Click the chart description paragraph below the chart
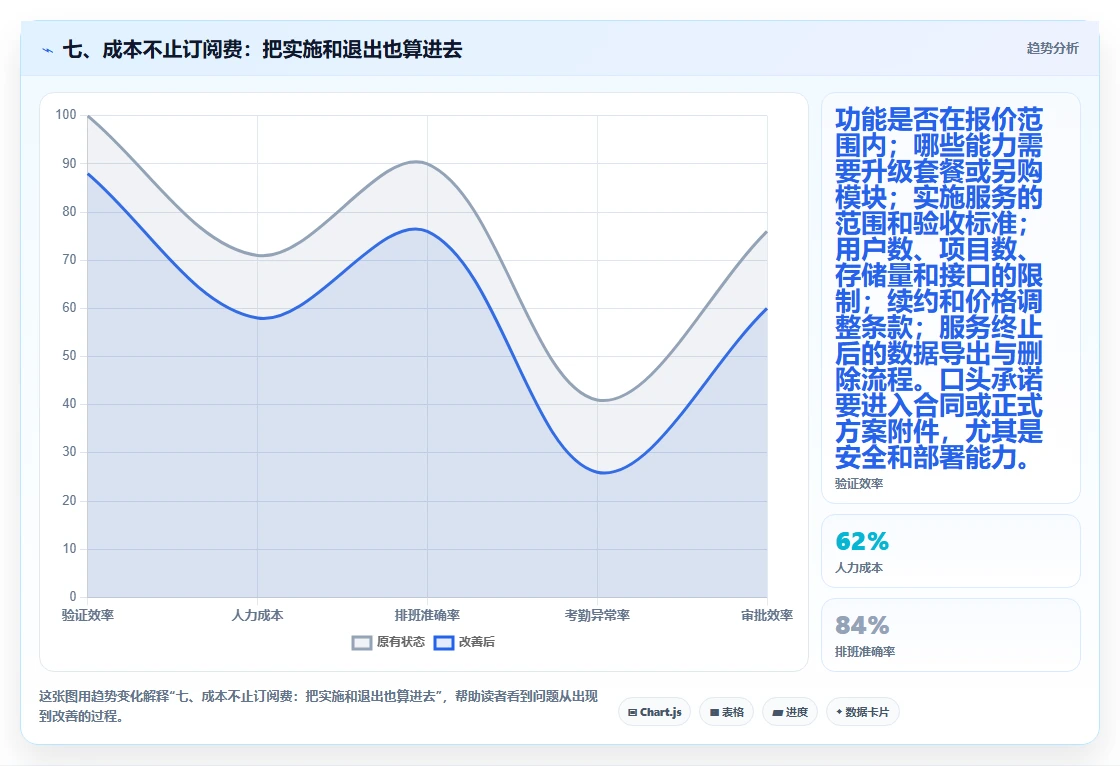Image resolution: width=1120 pixels, height=766 pixels. pyautogui.click(x=319, y=706)
